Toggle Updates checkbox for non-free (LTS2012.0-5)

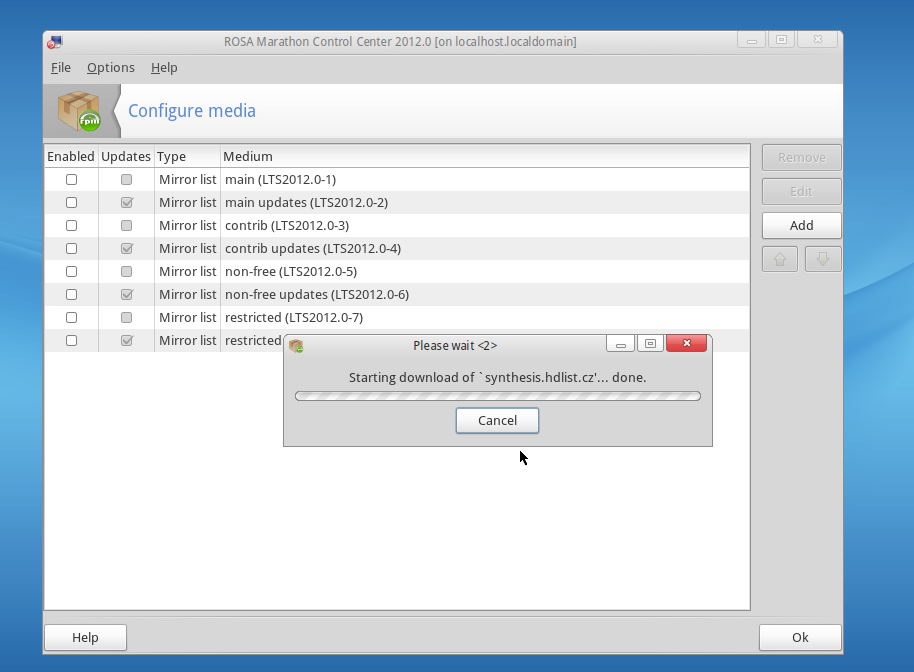pyautogui.click(x=126, y=272)
